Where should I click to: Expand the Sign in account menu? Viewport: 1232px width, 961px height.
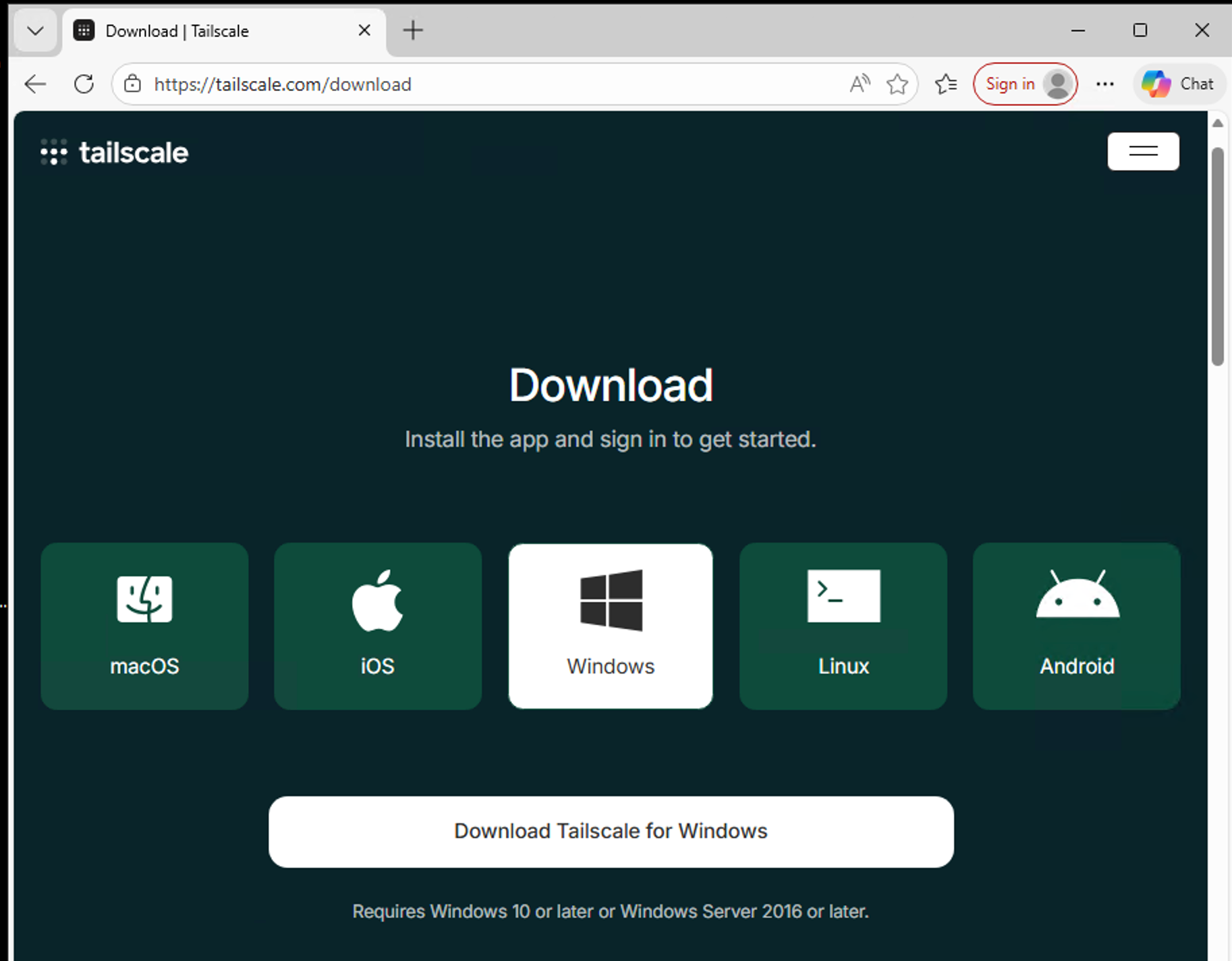pos(1025,84)
